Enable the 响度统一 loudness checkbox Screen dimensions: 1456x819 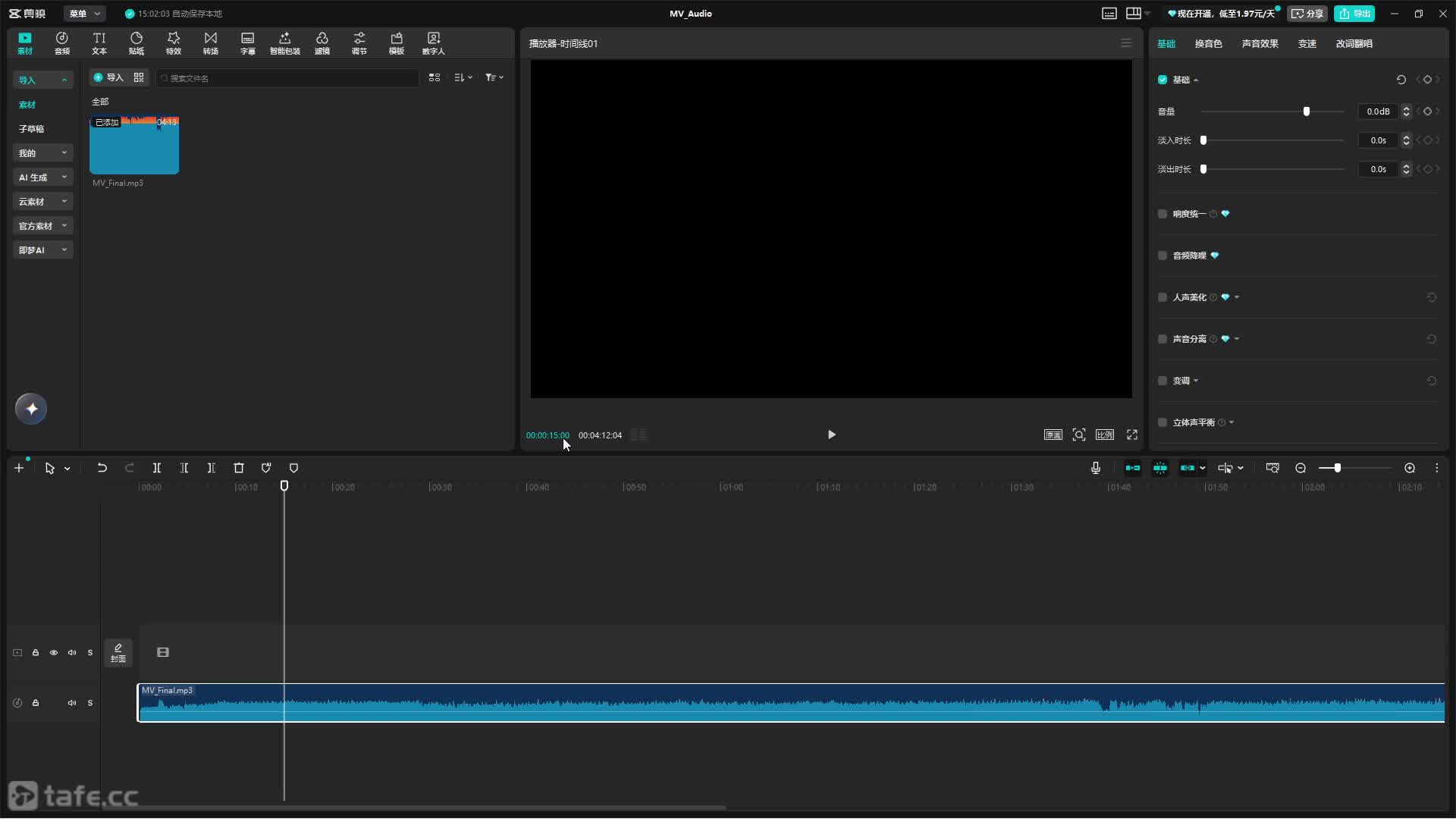tap(1163, 214)
